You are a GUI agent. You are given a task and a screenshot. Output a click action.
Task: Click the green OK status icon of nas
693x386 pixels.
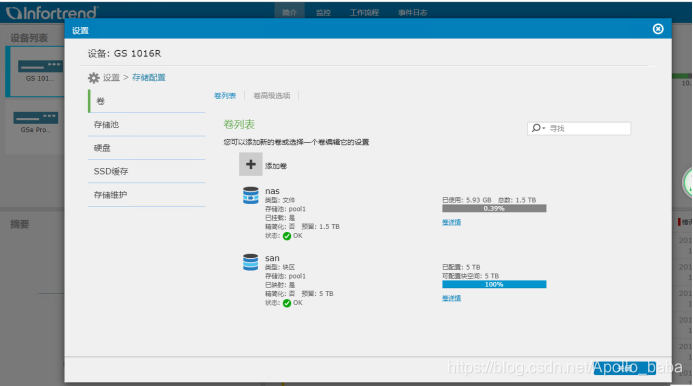click(287, 236)
